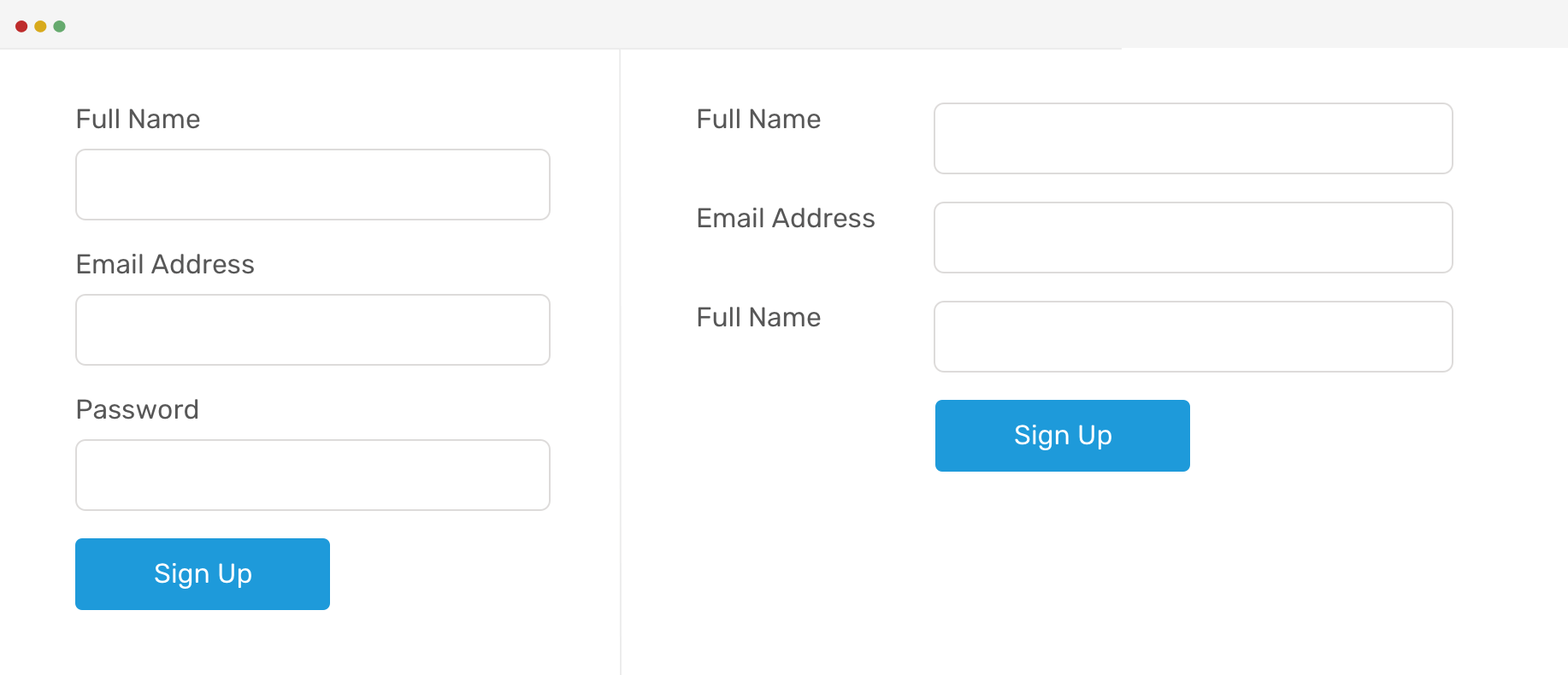Image resolution: width=1568 pixels, height=675 pixels.
Task: Click the Password input field
Action: pos(313,475)
